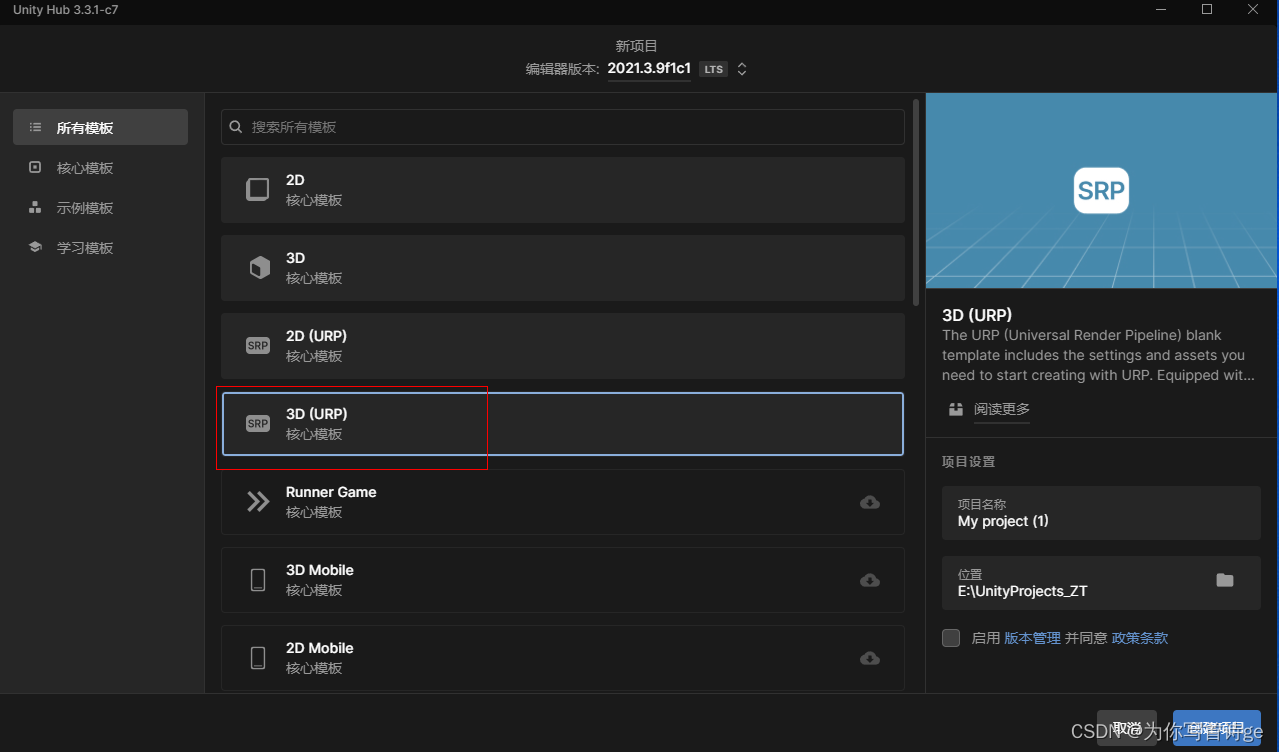
Task: Click the SRP icon of 3D (URP)
Action: [x=258, y=424]
